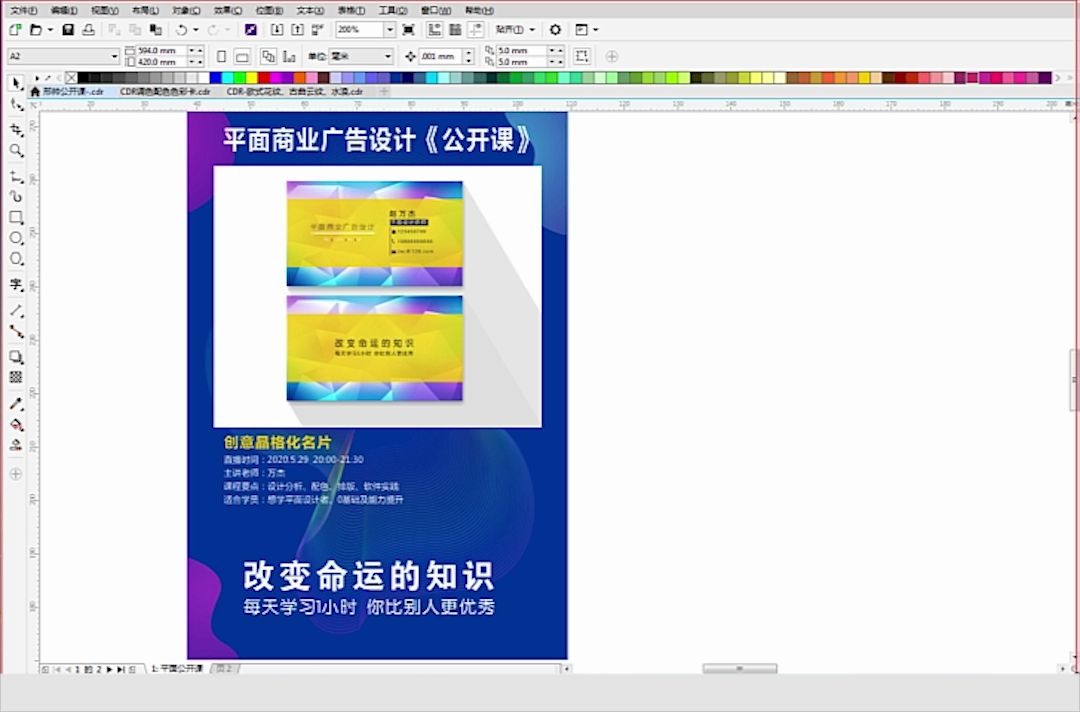Select the Shape tool
Screen dimensions: 1080x712
[15, 103]
